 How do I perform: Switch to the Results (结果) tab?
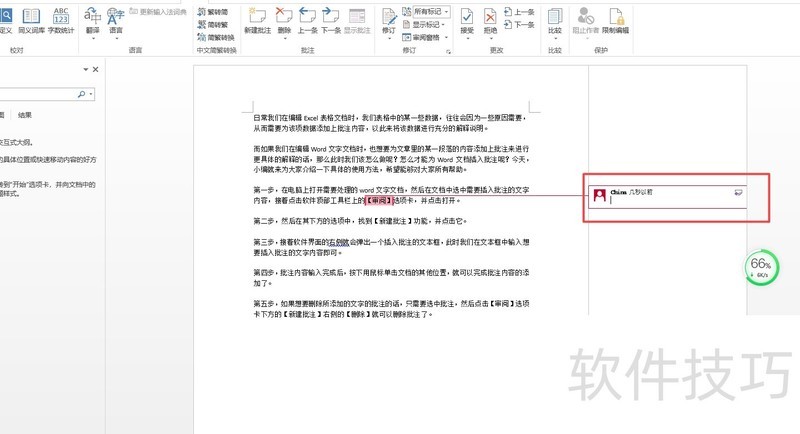[x=24, y=115]
